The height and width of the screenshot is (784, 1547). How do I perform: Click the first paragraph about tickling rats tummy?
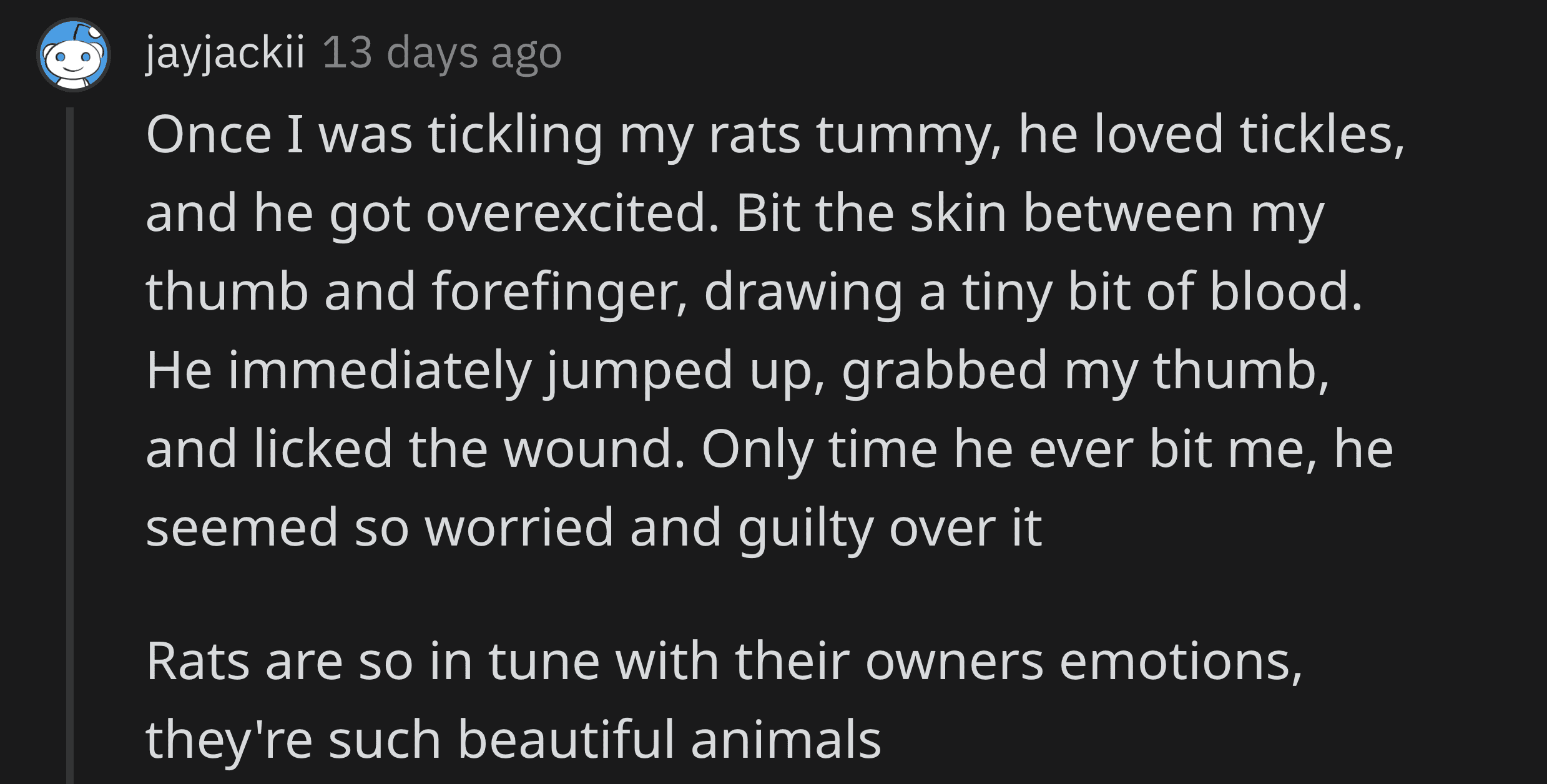[775, 330]
